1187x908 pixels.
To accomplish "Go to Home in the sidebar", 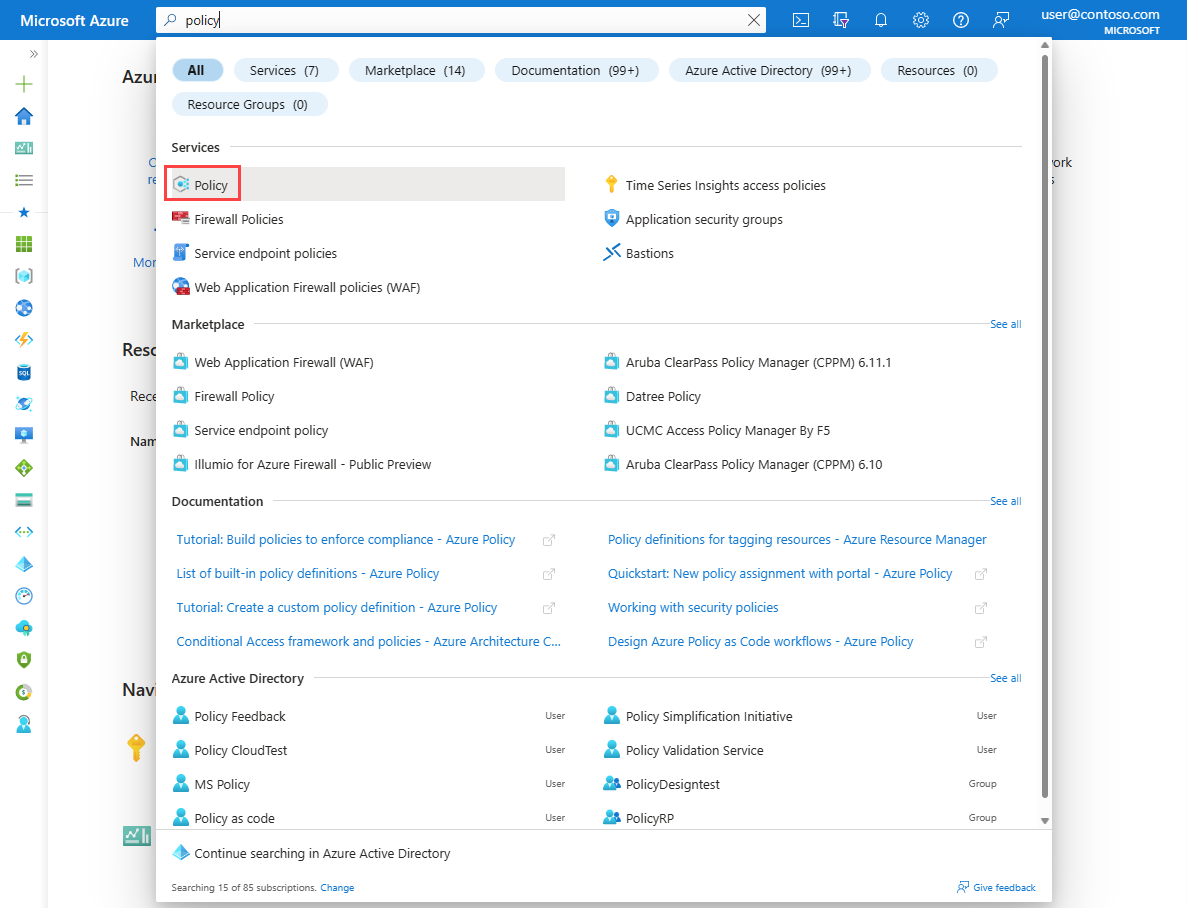I will click(x=24, y=116).
